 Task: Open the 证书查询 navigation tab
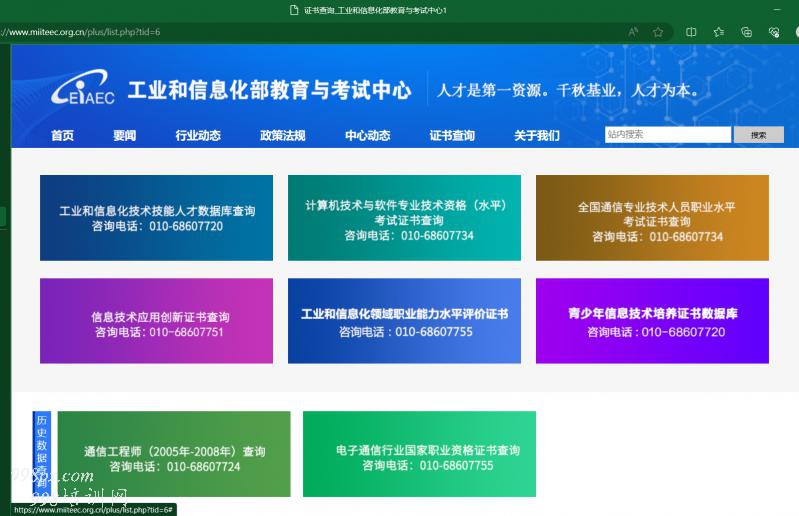(x=452, y=136)
